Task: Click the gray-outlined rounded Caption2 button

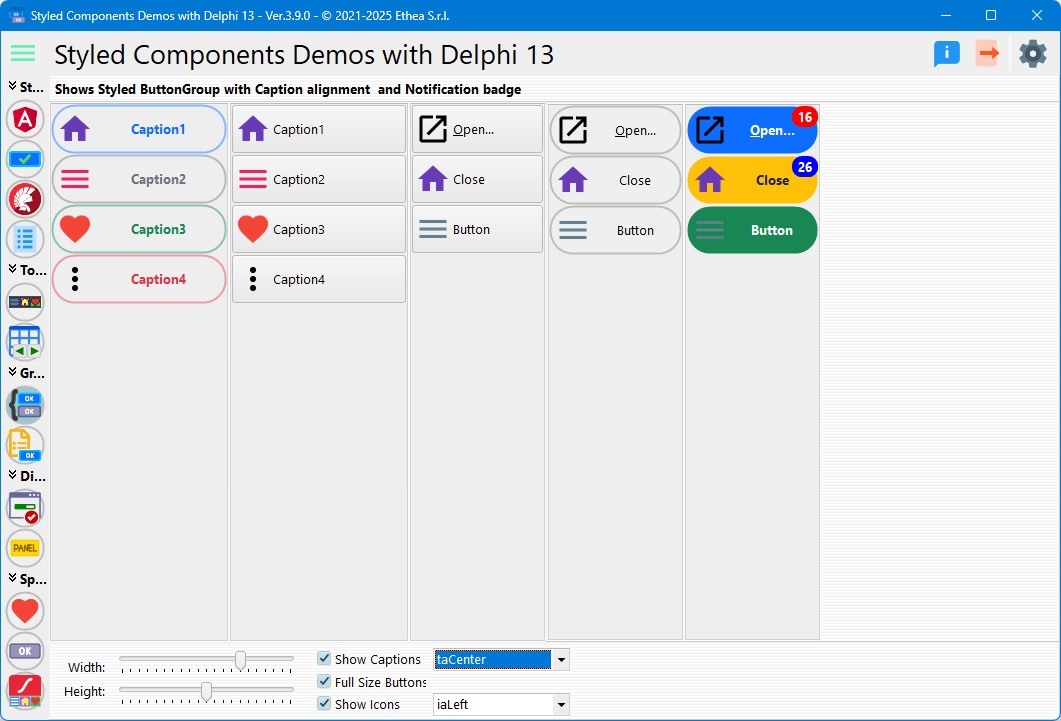Action: click(139, 179)
